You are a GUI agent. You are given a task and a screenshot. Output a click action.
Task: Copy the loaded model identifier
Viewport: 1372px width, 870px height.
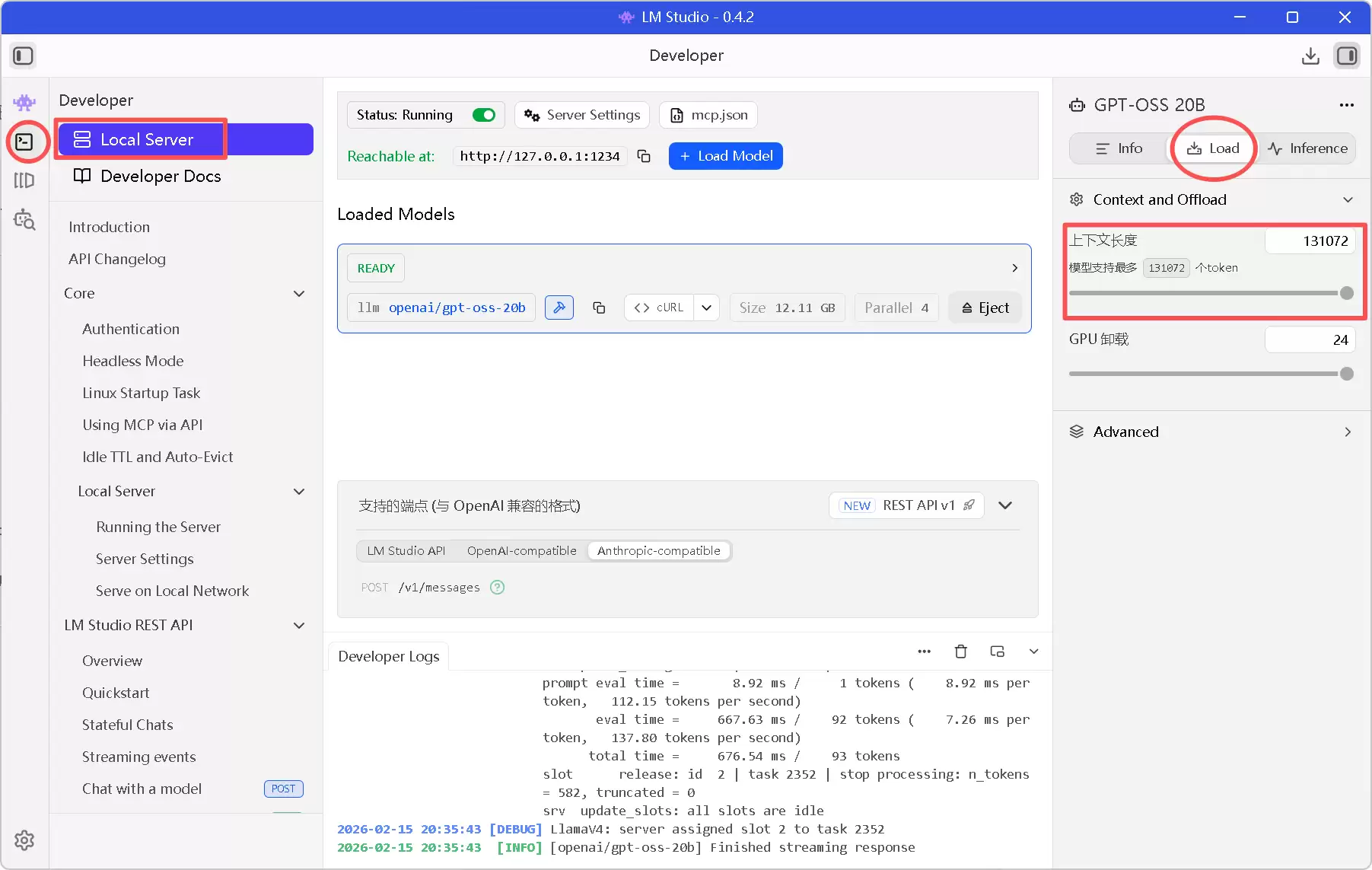[599, 308]
